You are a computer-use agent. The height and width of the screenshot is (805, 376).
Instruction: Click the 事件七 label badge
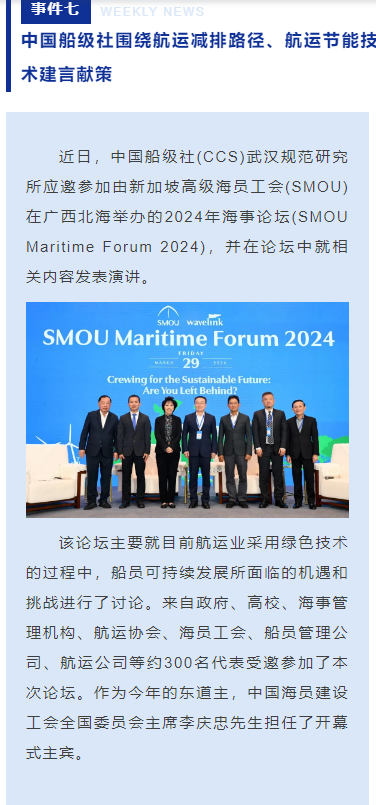click(55, 10)
